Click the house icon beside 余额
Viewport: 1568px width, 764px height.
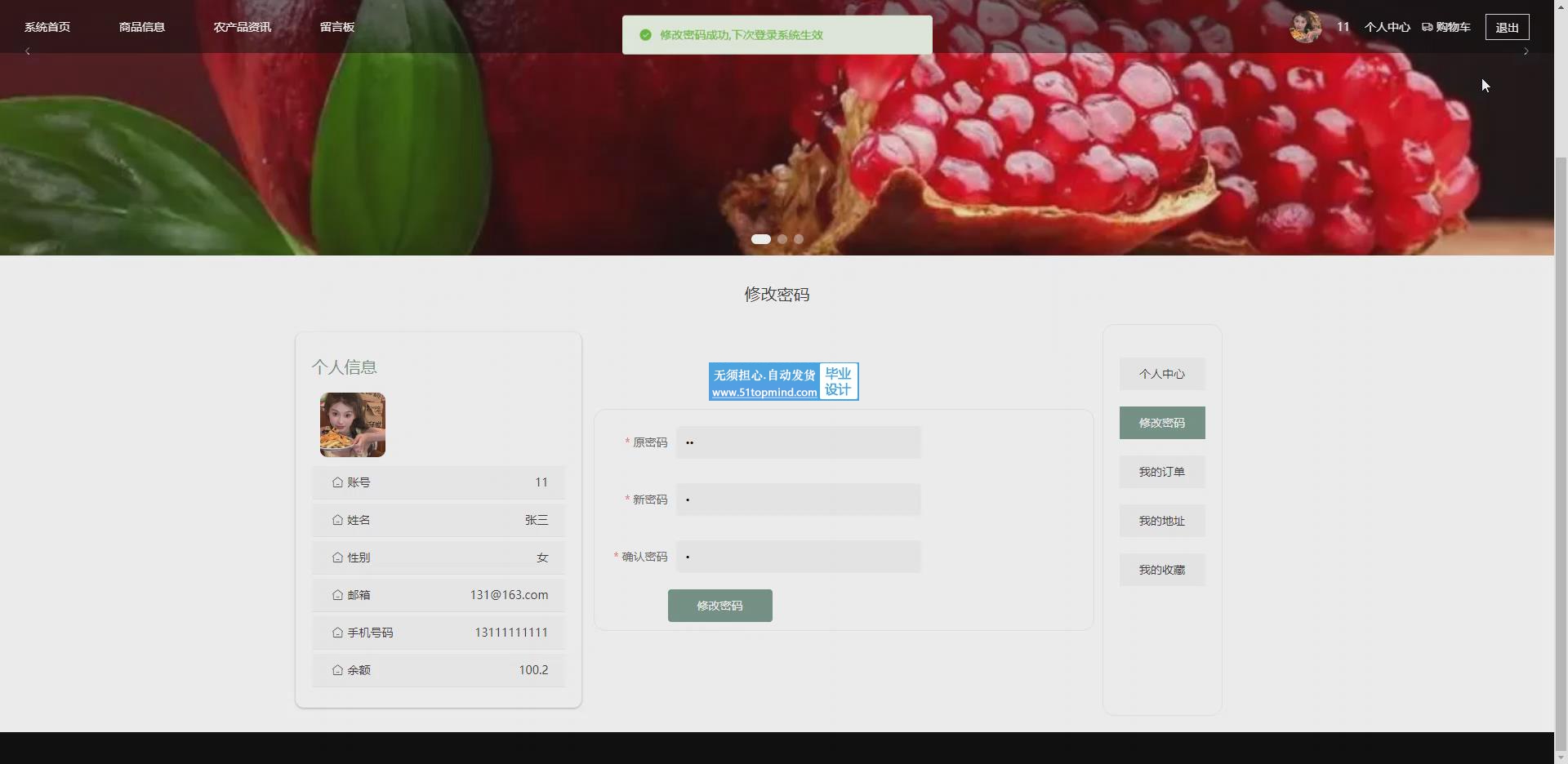click(x=337, y=670)
